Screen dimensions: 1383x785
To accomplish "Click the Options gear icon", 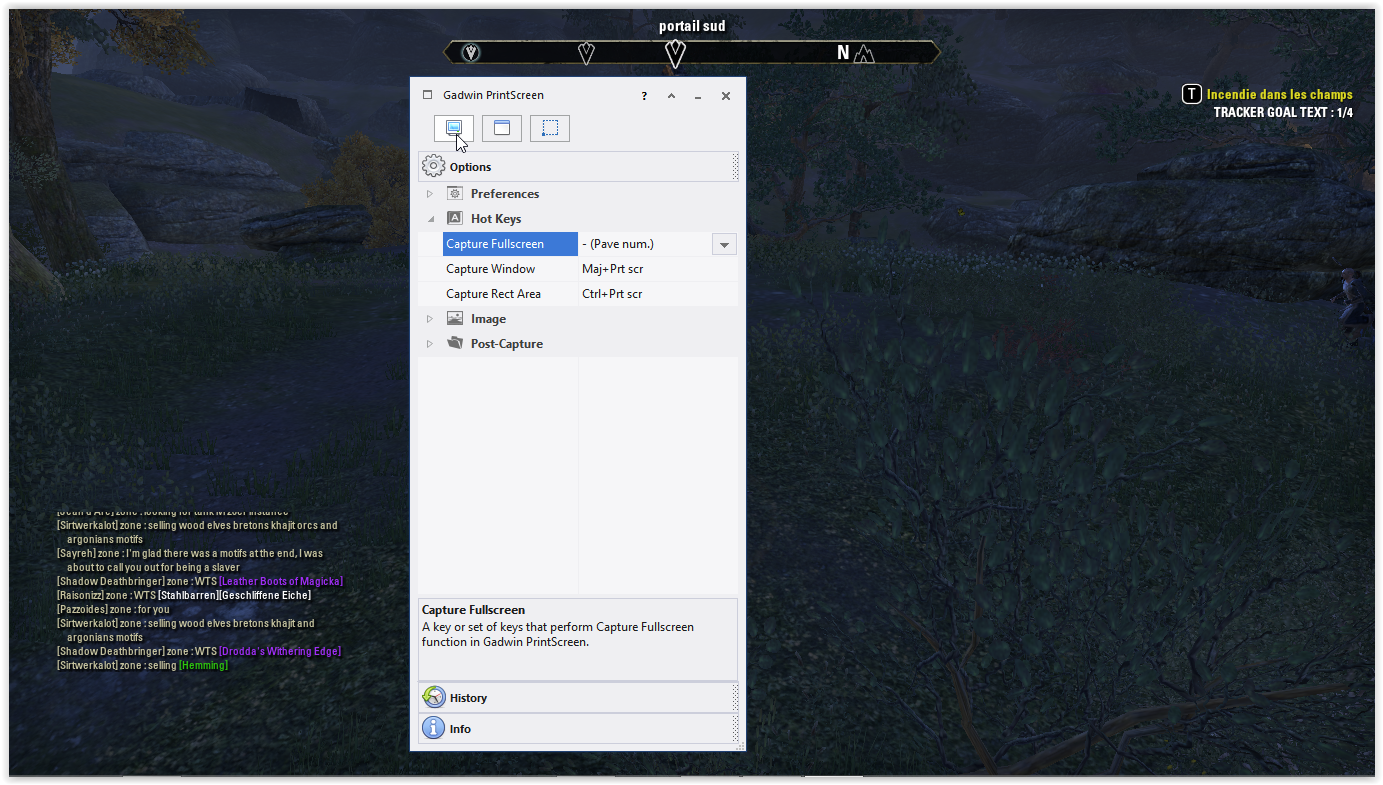I will click(433, 166).
